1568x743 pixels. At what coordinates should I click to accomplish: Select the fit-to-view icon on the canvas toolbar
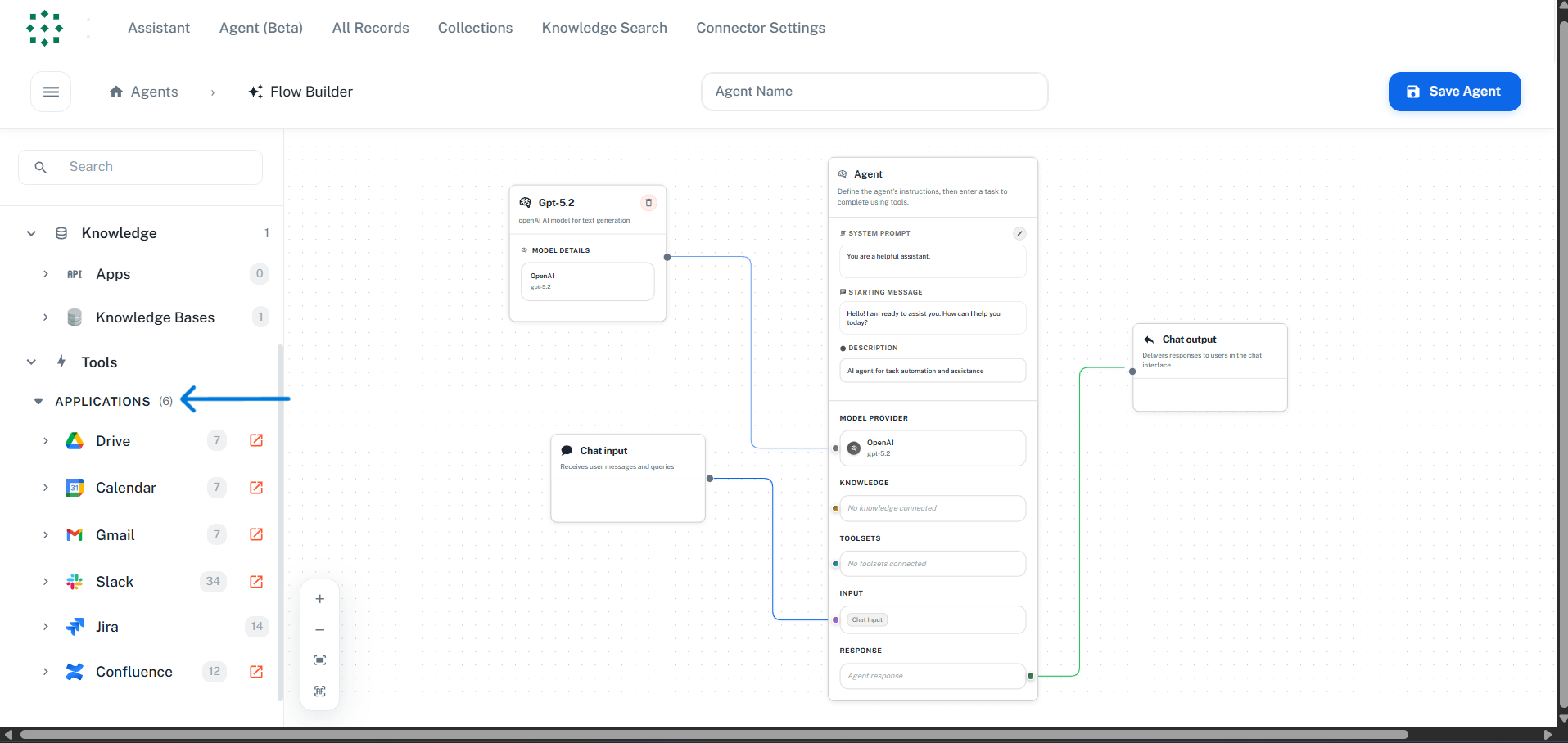(319, 660)
